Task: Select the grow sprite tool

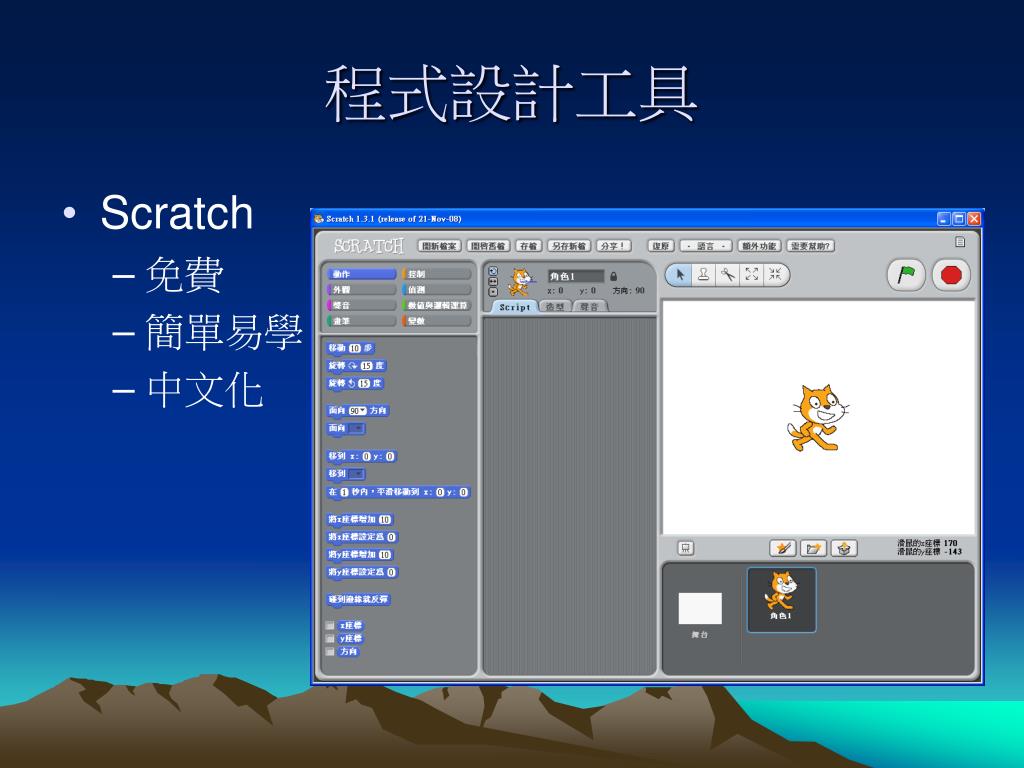Action: 751,275
